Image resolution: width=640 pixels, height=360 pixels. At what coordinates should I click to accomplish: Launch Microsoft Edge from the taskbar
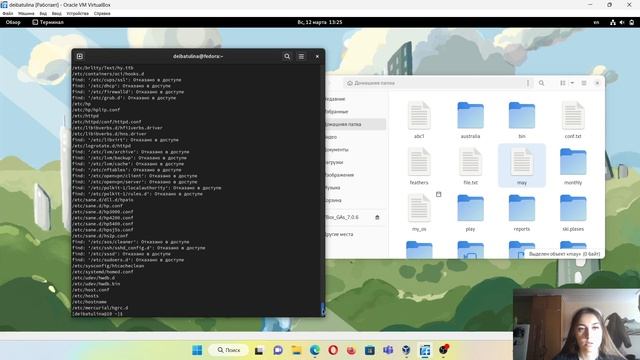[x=315, y=350]
